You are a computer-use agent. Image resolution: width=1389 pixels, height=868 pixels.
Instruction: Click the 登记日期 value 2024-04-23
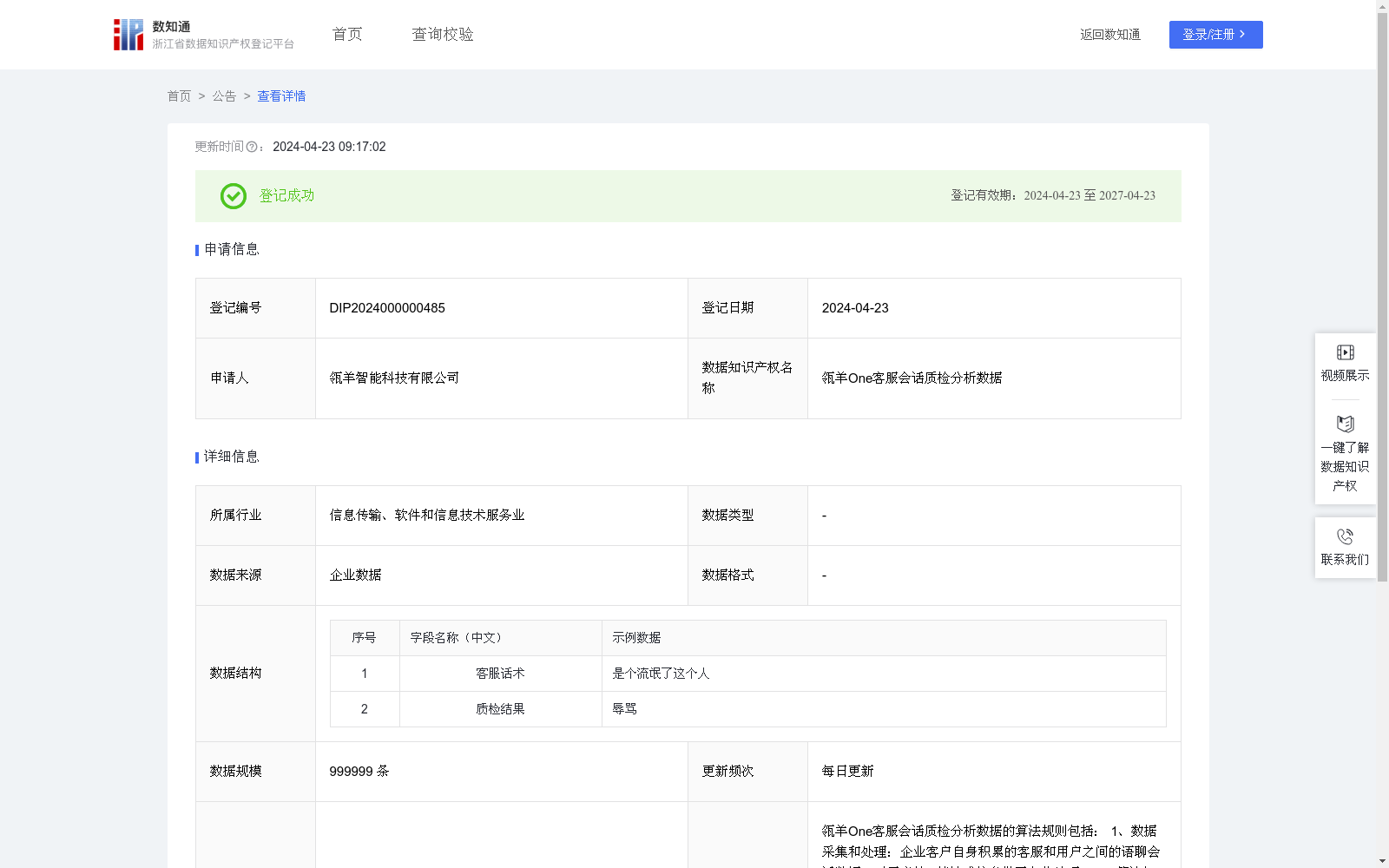tap(855, 308)
